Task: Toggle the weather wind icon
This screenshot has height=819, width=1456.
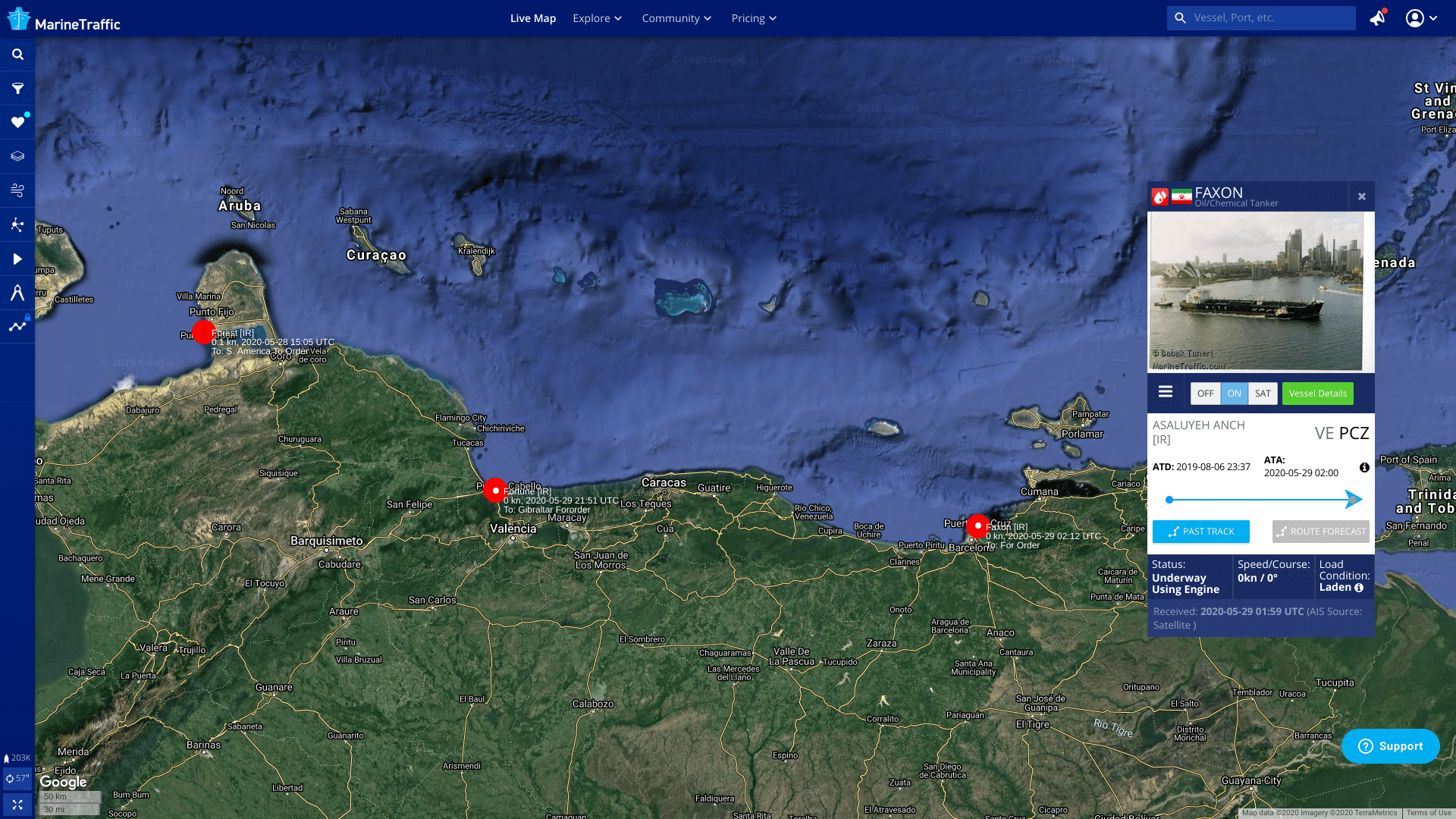Action: coord(17,190)
